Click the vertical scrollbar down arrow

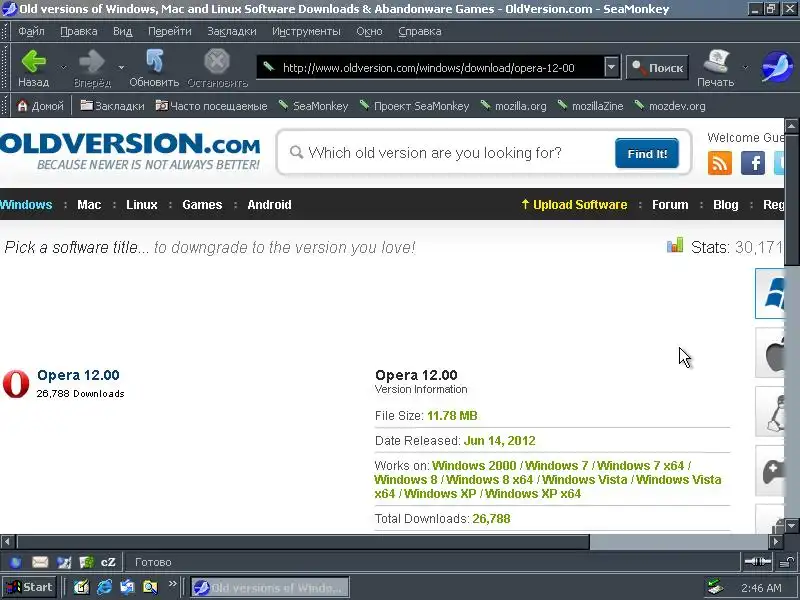pos(791,526)
